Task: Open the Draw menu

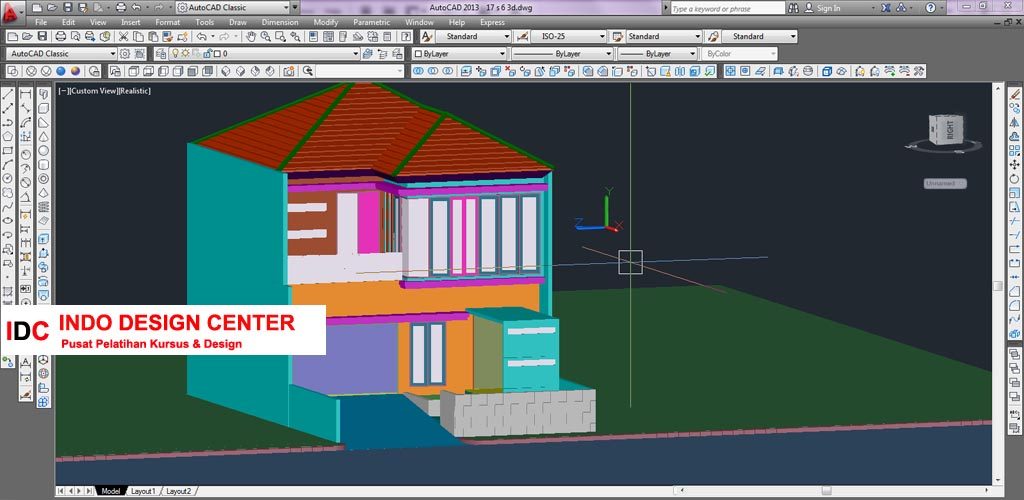Action: point(238,22)
